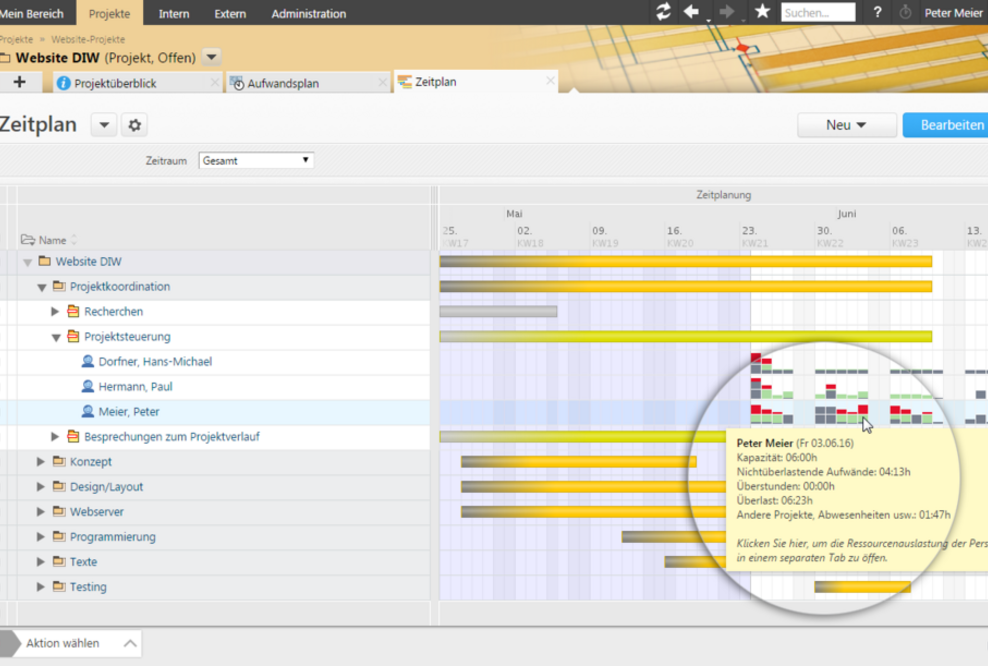
Task: Open help via question mark icon
Action: (x=877, y=13)
